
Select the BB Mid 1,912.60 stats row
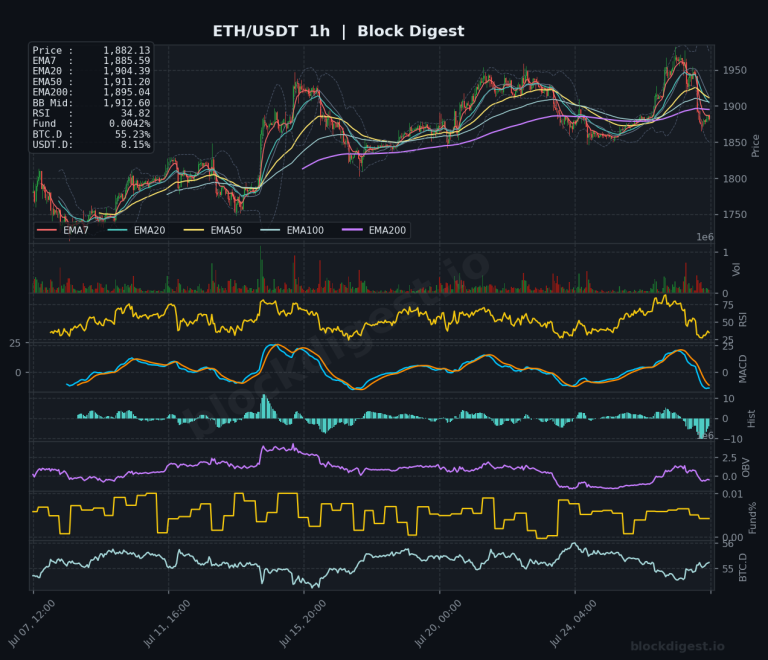[91, 103]
